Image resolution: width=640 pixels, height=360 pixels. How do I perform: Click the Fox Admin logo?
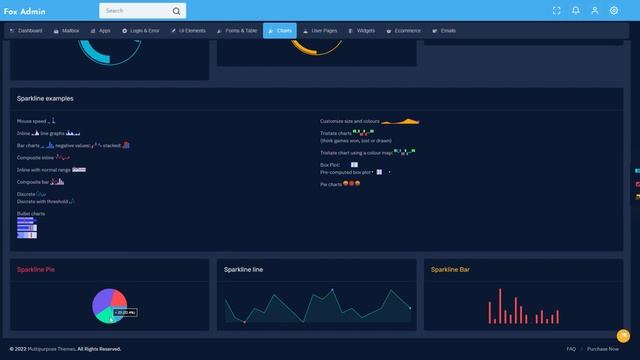coord(24,11)
